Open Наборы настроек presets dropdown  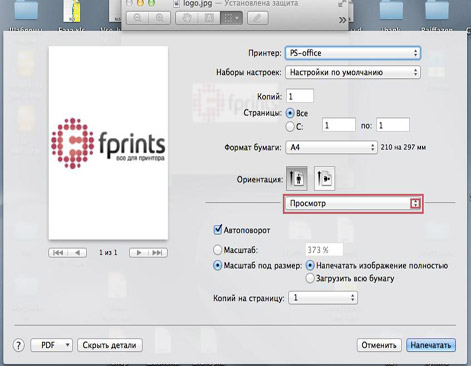(353, 72)
